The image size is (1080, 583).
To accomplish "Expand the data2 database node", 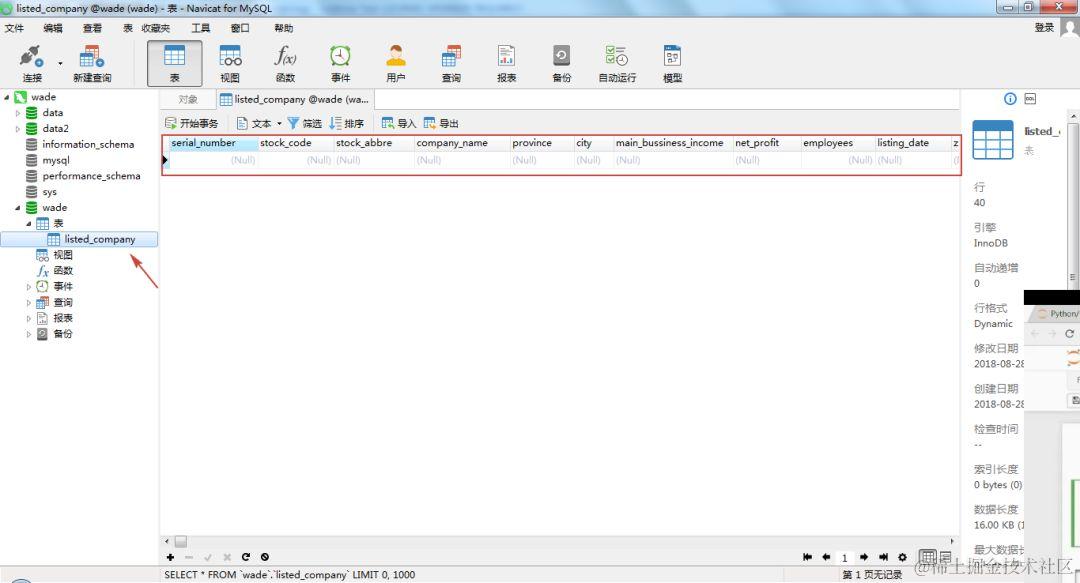I will point(18,129).
